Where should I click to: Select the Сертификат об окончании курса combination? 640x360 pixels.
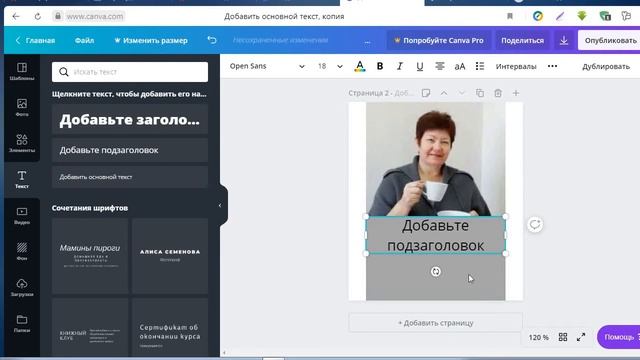[170, 327]
